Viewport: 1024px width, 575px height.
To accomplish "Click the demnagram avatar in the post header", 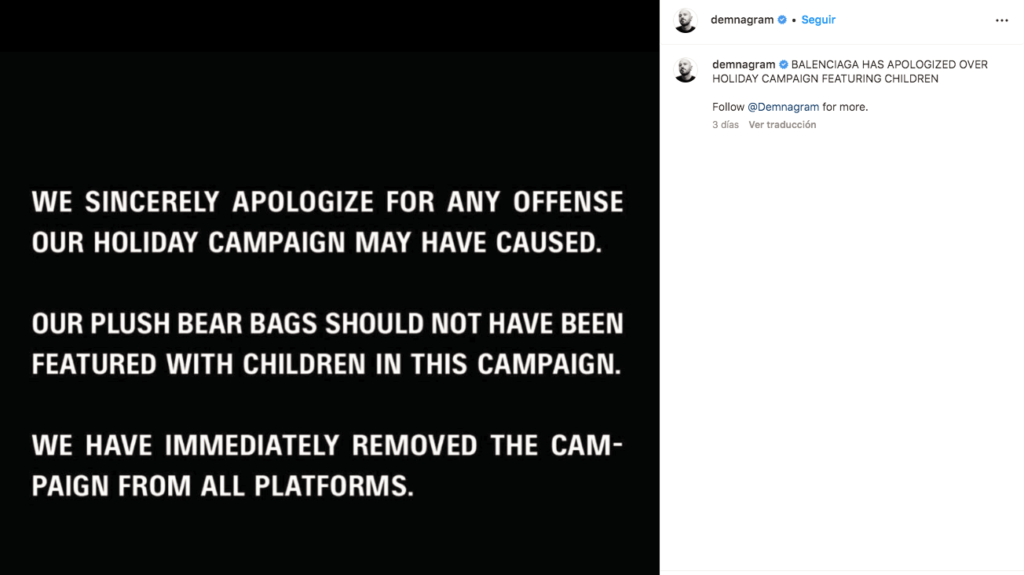I will 685,20.
